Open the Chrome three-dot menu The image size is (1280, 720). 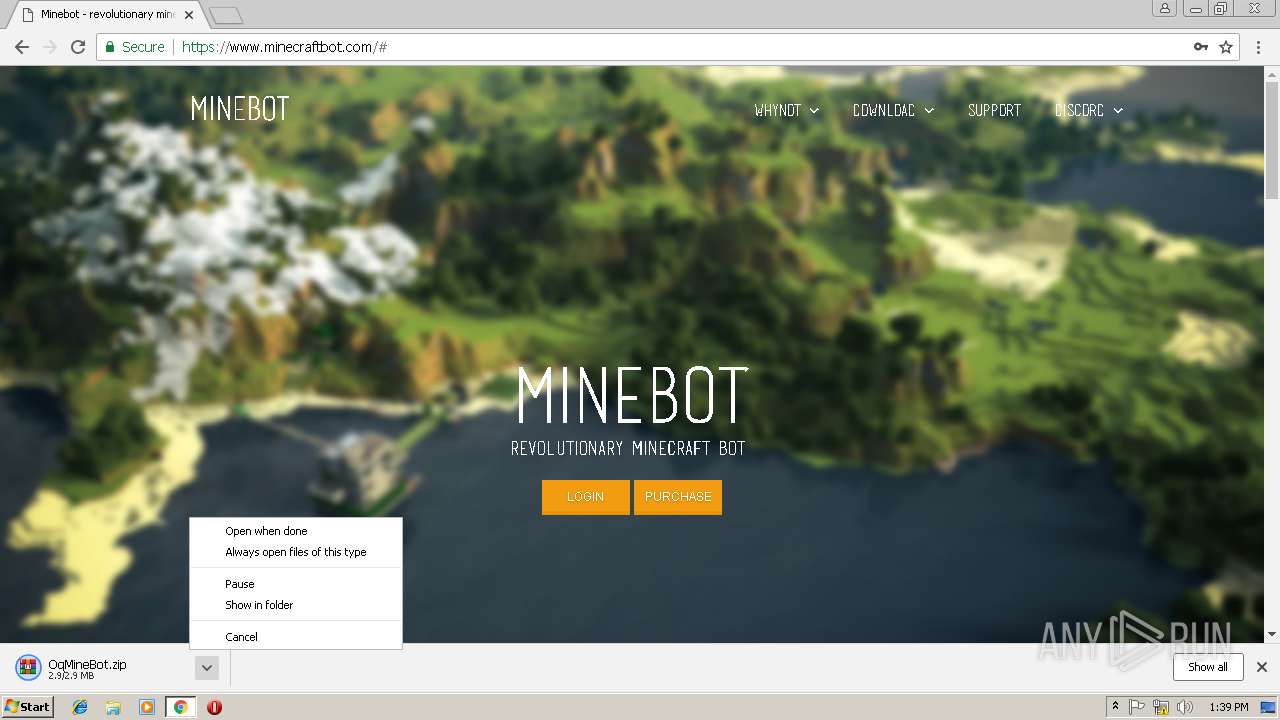(1259, 47)
